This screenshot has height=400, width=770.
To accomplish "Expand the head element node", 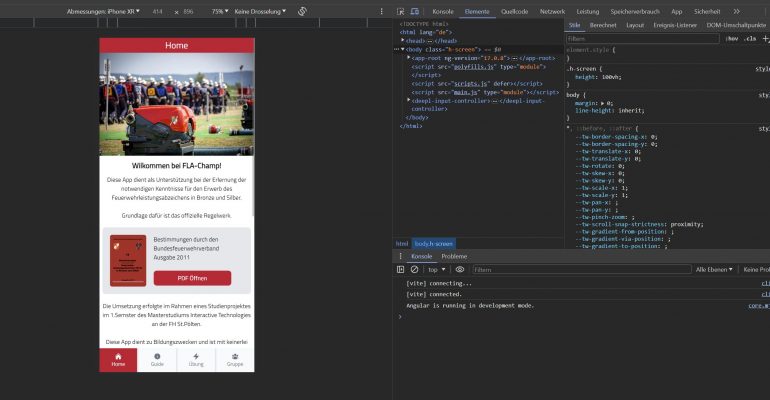I will coord(403,41).
